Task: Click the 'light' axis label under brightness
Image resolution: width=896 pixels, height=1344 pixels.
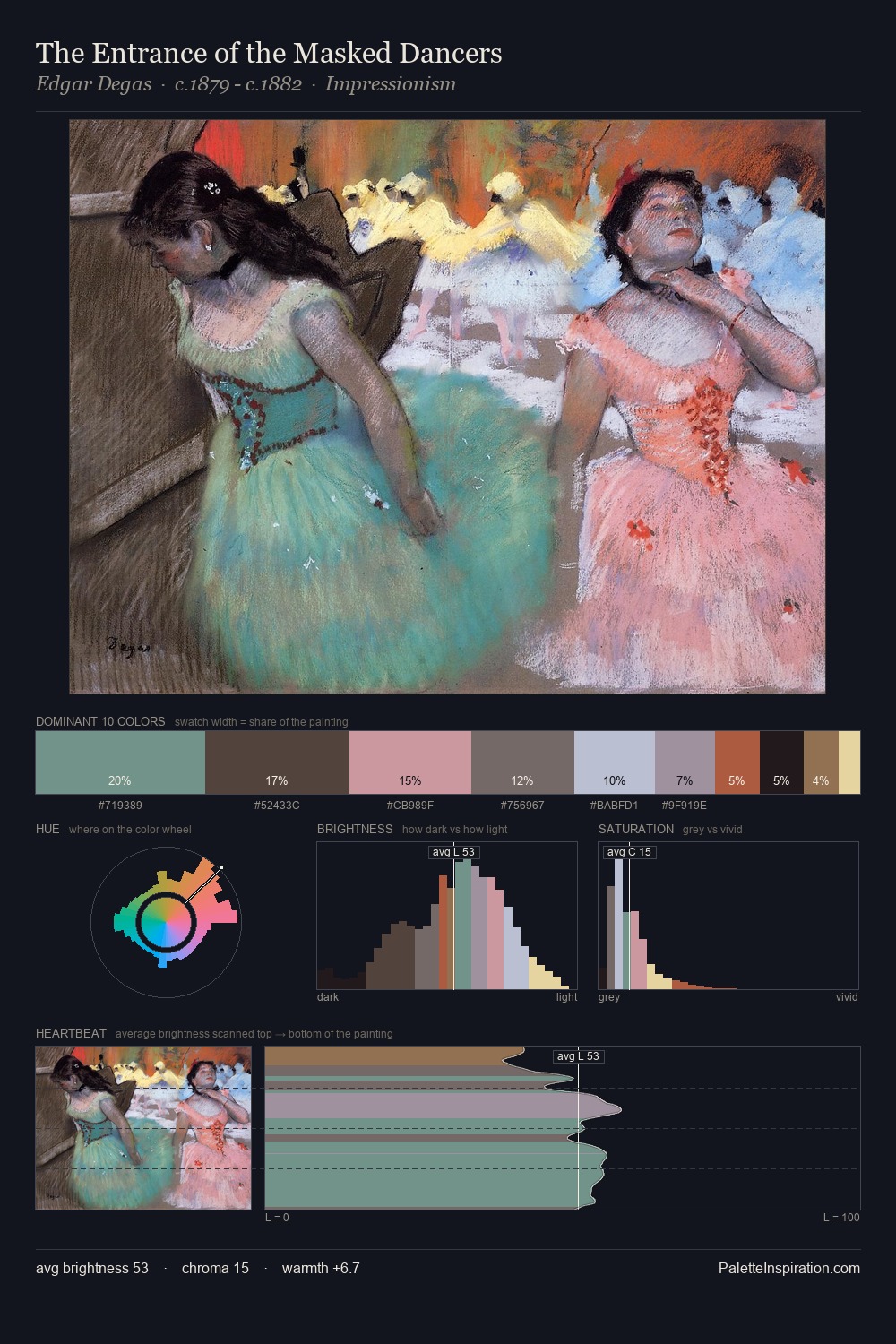Action: click(566, 997)
